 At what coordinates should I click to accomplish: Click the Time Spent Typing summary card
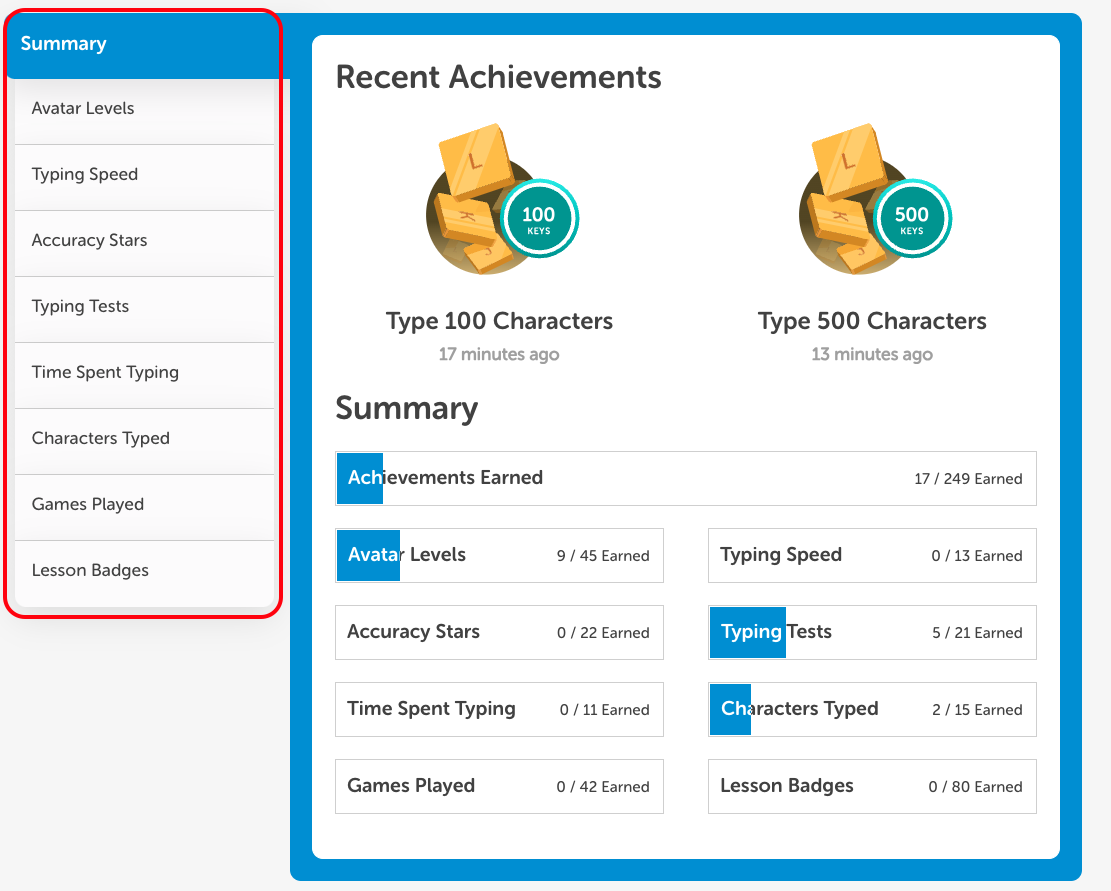(x=499, y=709)
